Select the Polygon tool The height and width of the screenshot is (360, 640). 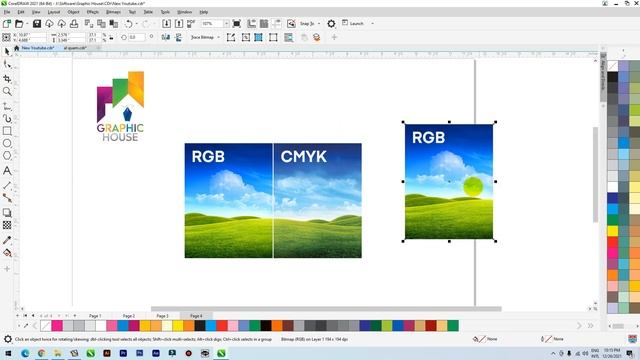[x=7, y=156]
